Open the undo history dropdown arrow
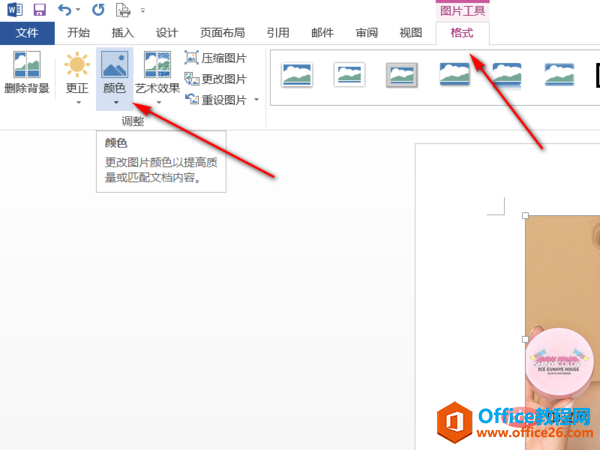The image size is (600, 450). [78, 10]
